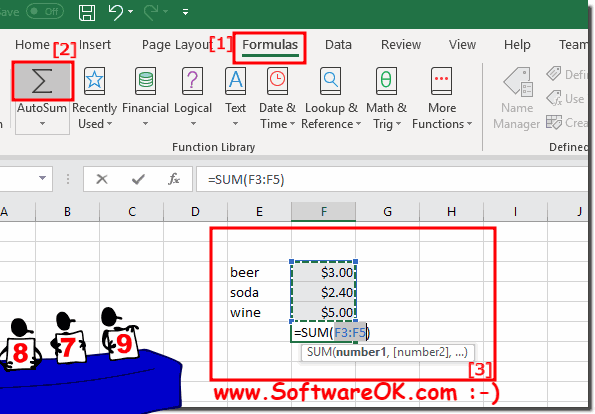Viewport: 595px width, 414px height.
Task: Expand the More Functions dropdown arrow
Action: (x=469, y=124)
